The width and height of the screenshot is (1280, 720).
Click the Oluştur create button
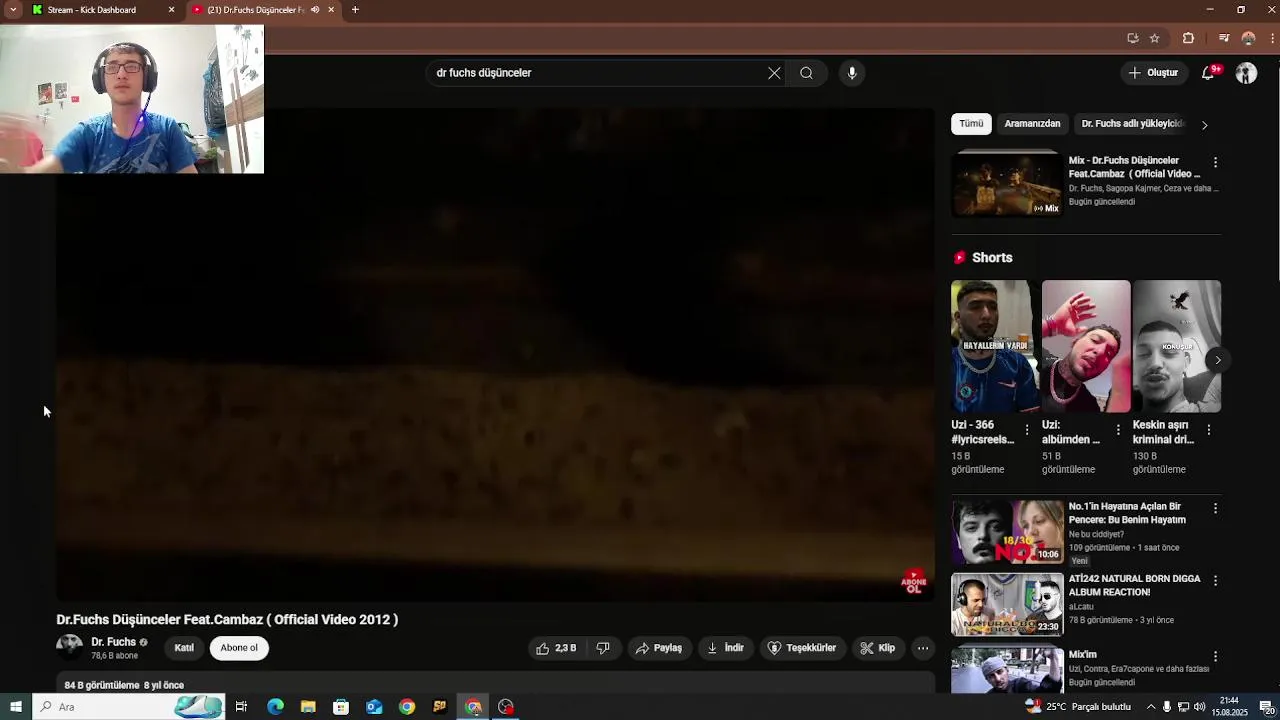tap(1153, 73)
